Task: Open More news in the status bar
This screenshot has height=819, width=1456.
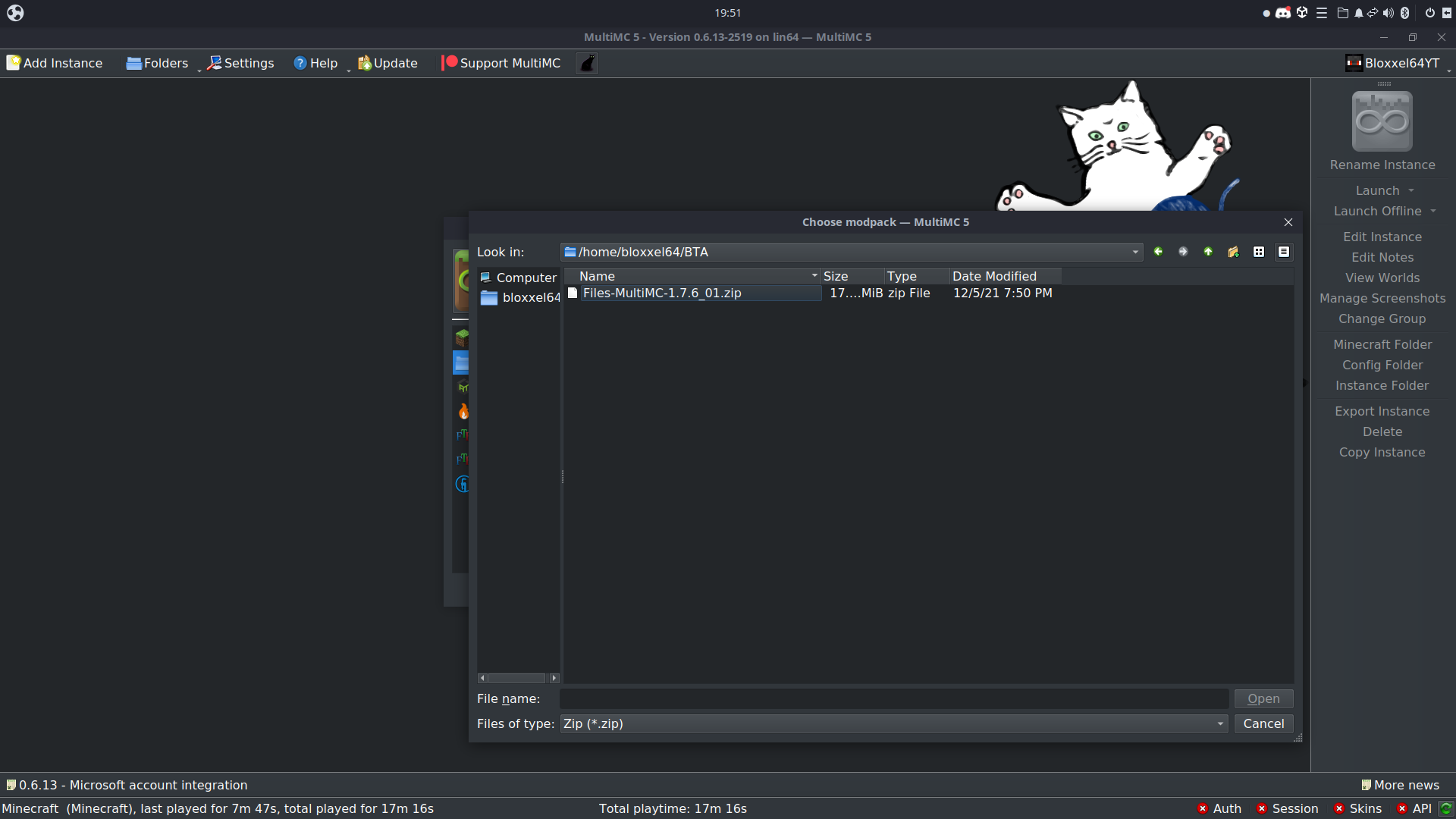Action: point(1400,786)
